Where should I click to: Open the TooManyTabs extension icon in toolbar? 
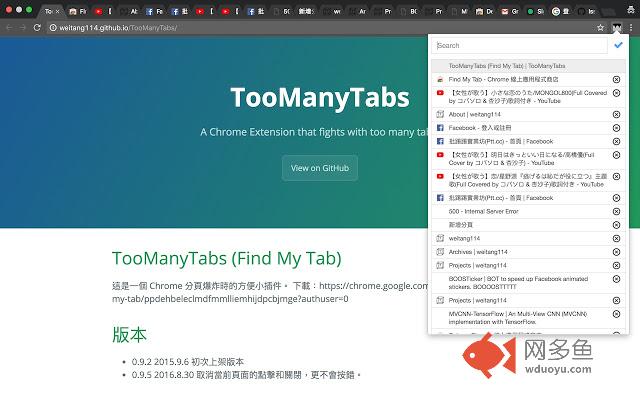pos(616,28)
